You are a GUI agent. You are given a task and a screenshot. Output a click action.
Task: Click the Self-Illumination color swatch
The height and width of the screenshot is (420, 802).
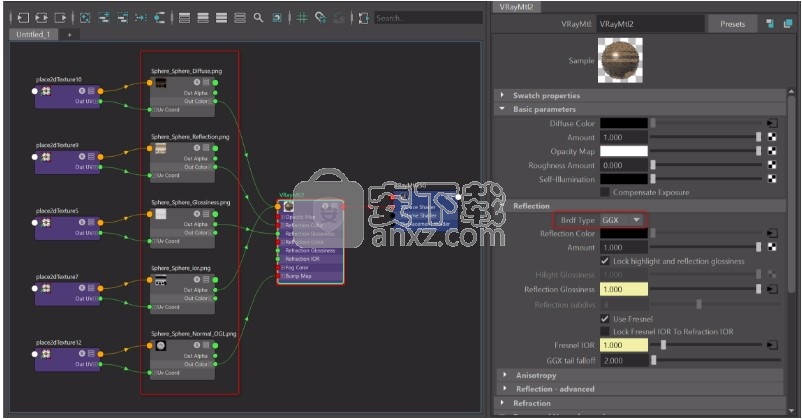coord(623,179)
